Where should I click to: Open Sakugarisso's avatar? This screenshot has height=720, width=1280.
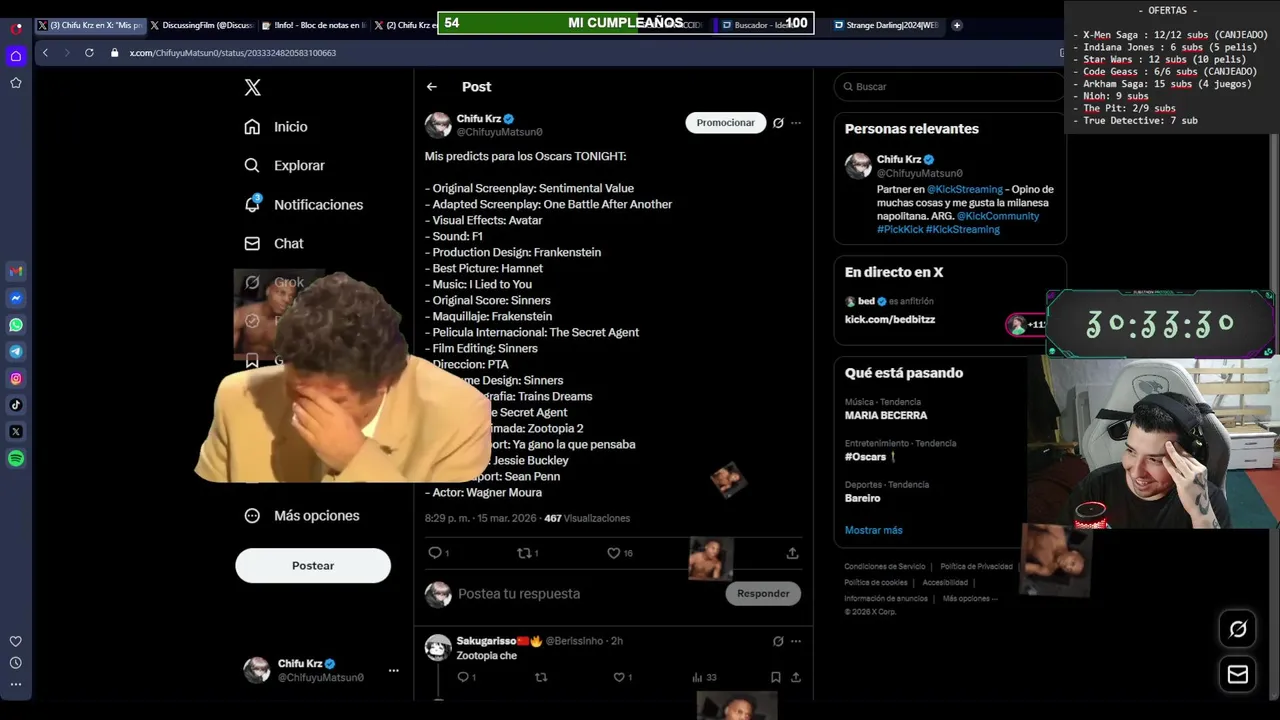(438, 647)
